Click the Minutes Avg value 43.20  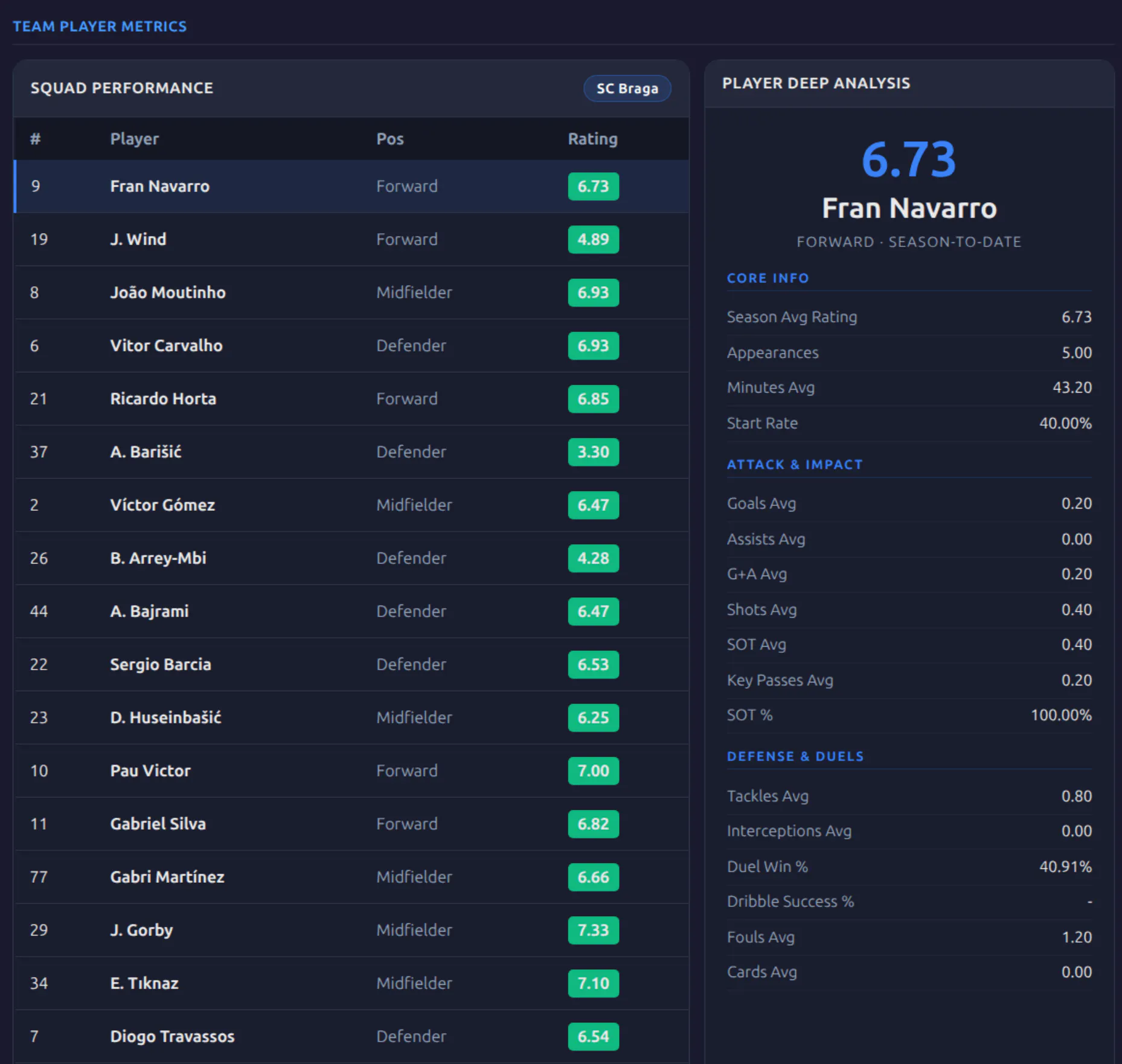point(1072,388)
